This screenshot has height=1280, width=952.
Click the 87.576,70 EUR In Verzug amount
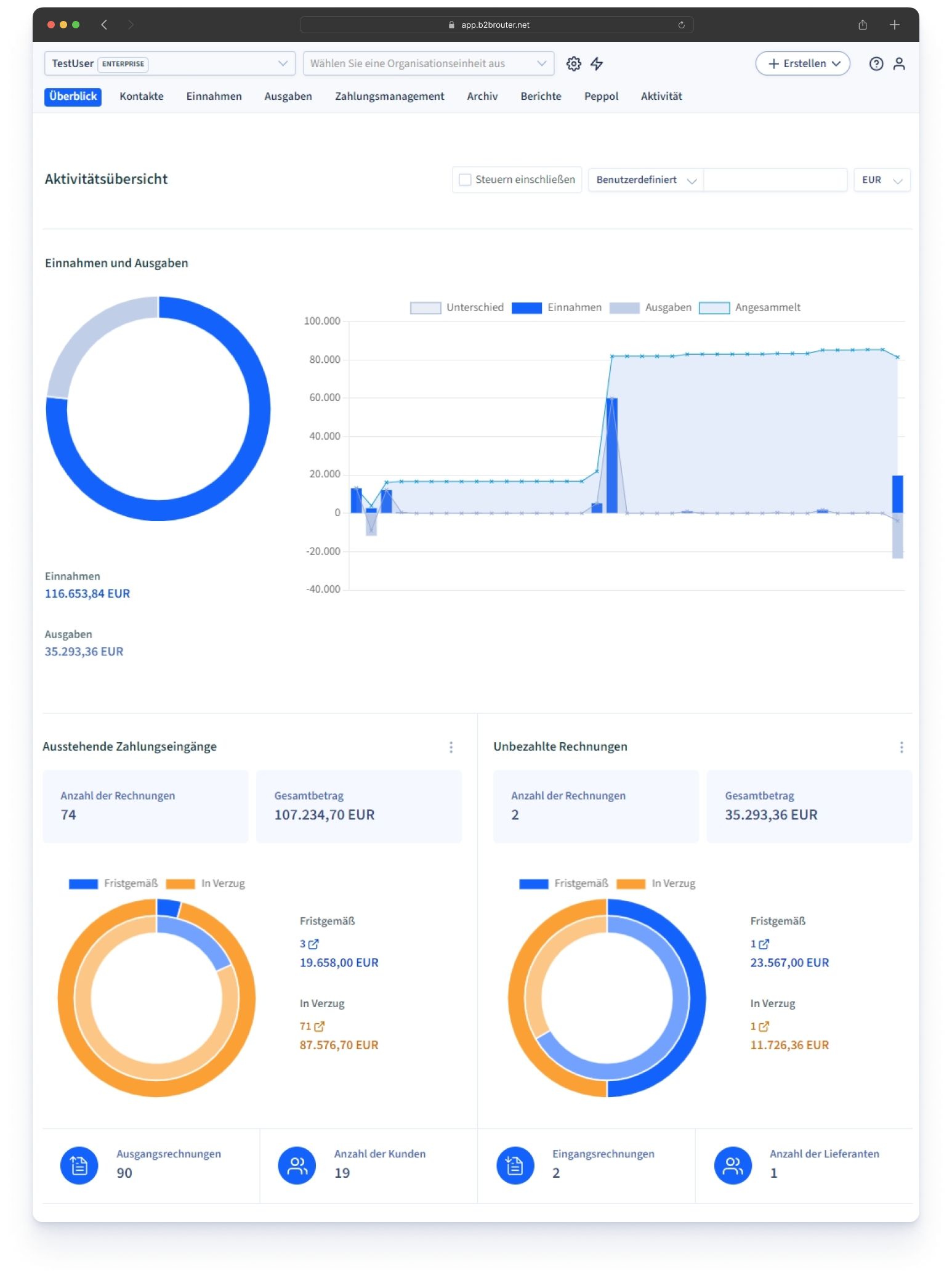coord(339,1045)
